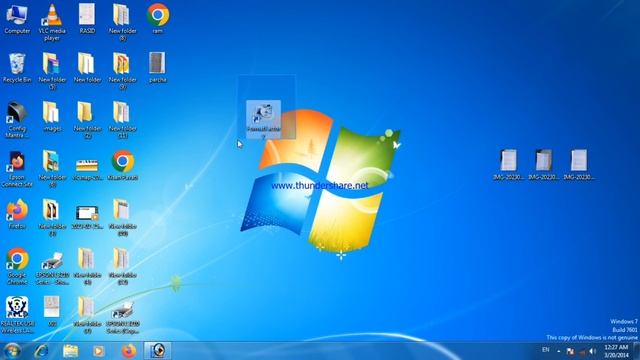640x360 pixels.
Task: Open the ram Chrome shortcut
Action: pyautogui.click(x=158, y=19)
